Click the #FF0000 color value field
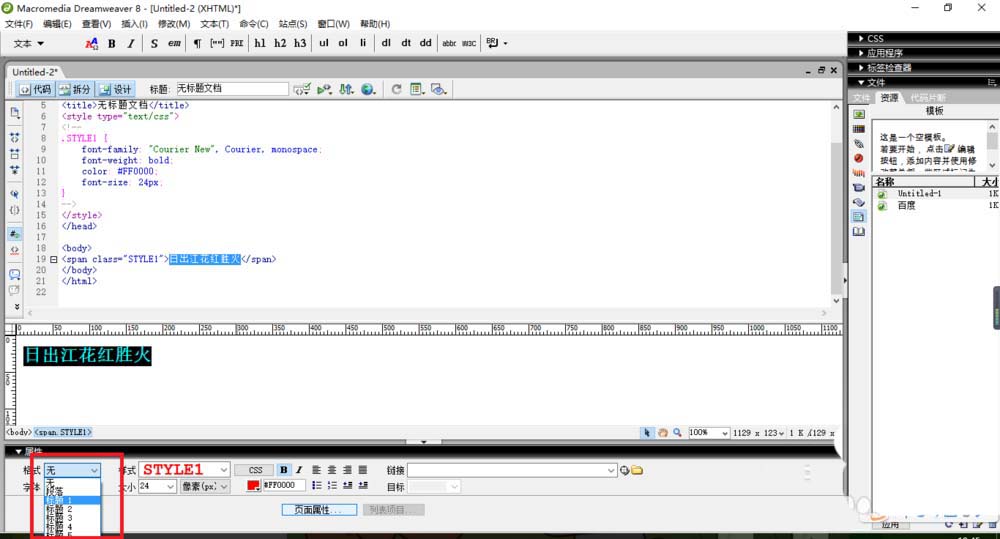This screenshot has width=1000, height=539. pos(283,485)
